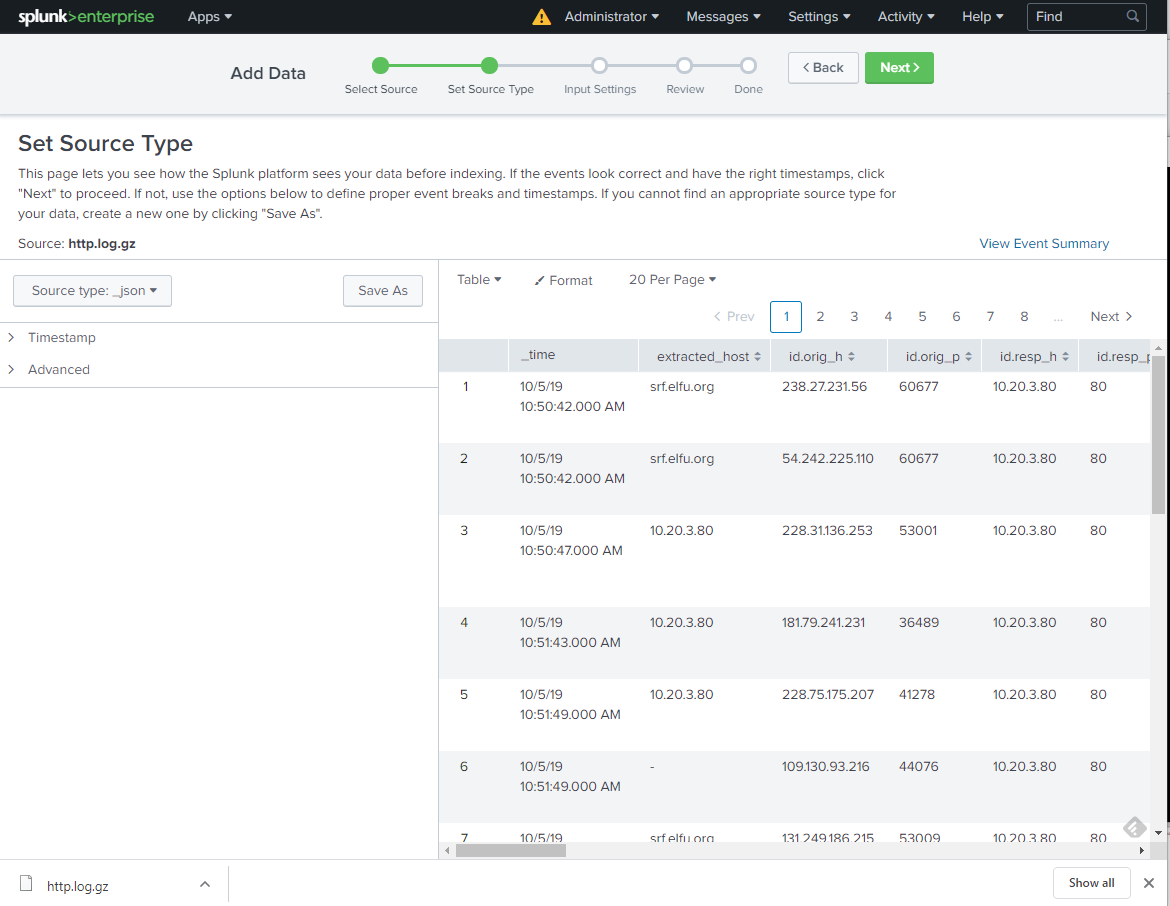Click the magnifier icon in Find box
1170x906 pixels.
click(1132, 17)
